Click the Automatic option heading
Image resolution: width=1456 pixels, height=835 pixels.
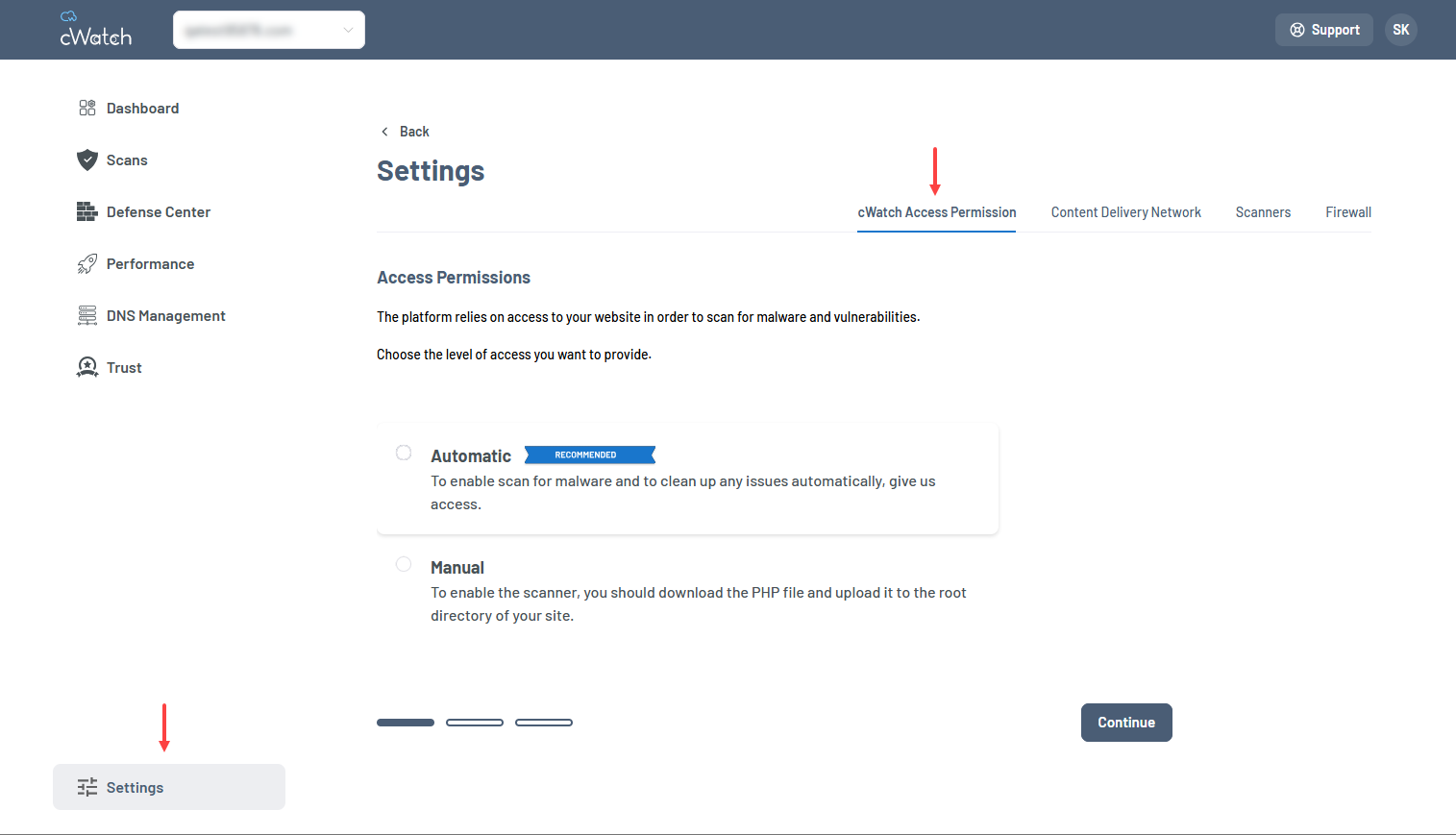tap(471, 456)
